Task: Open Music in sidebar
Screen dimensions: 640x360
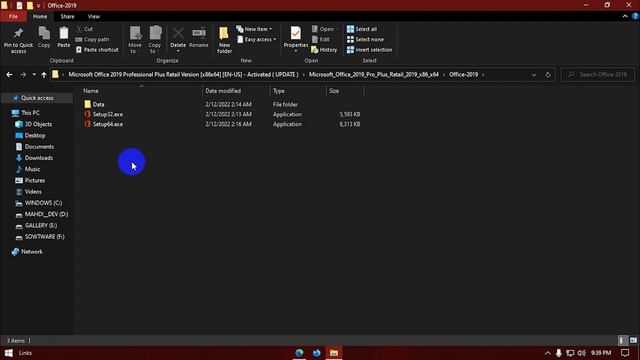Action: 32,169
